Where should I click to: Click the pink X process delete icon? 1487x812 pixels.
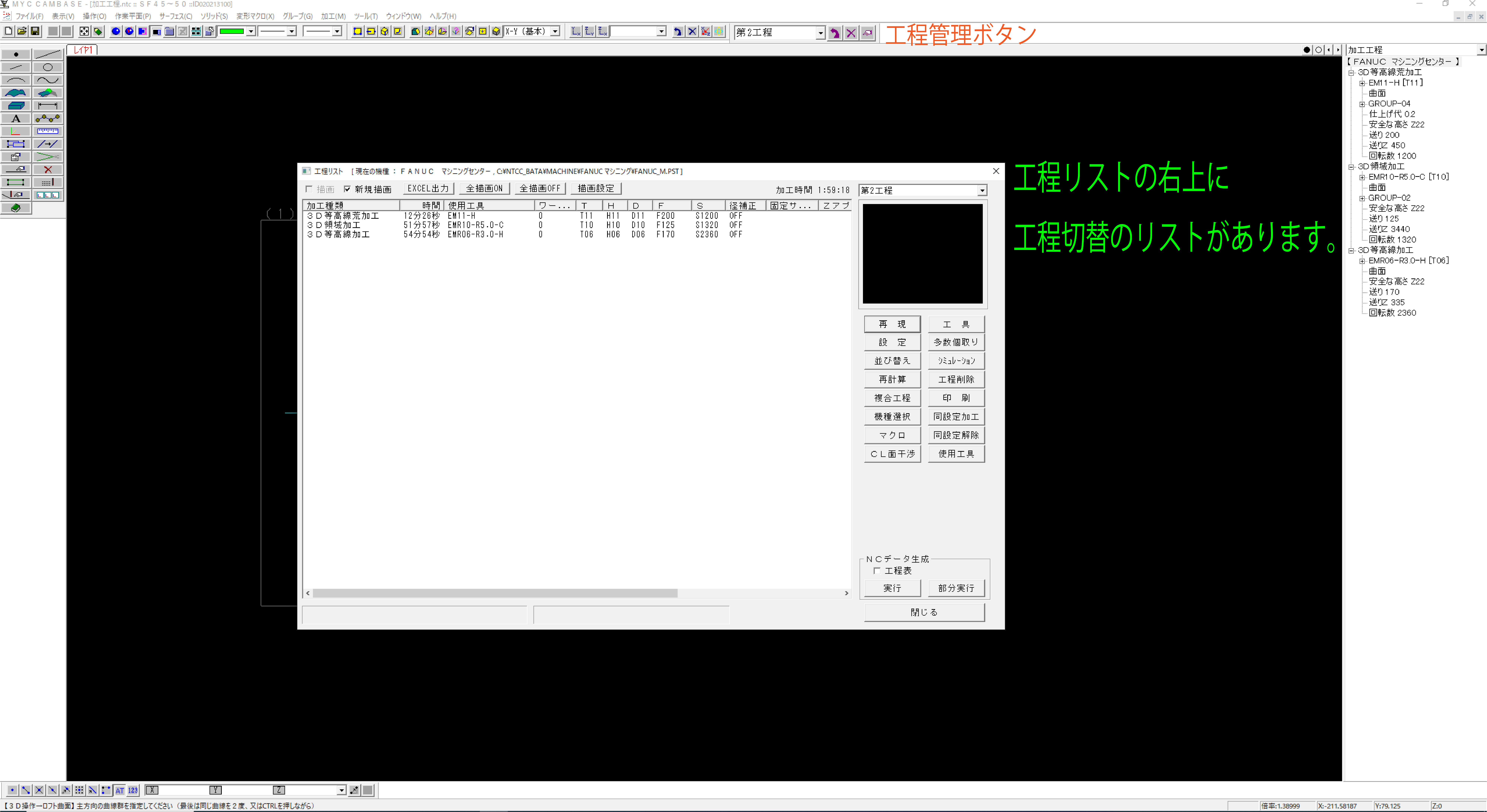851,33
